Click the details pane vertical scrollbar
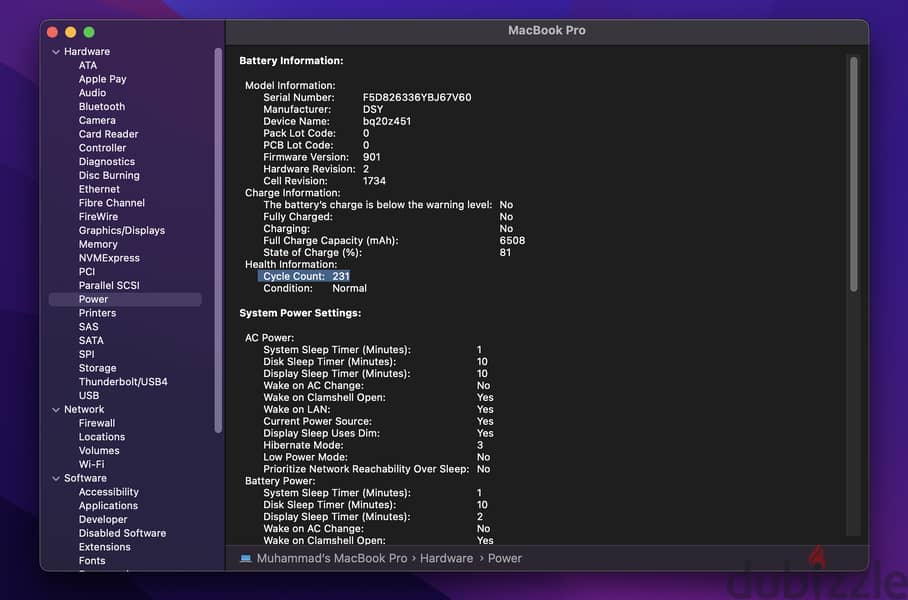 click(854, 174)
